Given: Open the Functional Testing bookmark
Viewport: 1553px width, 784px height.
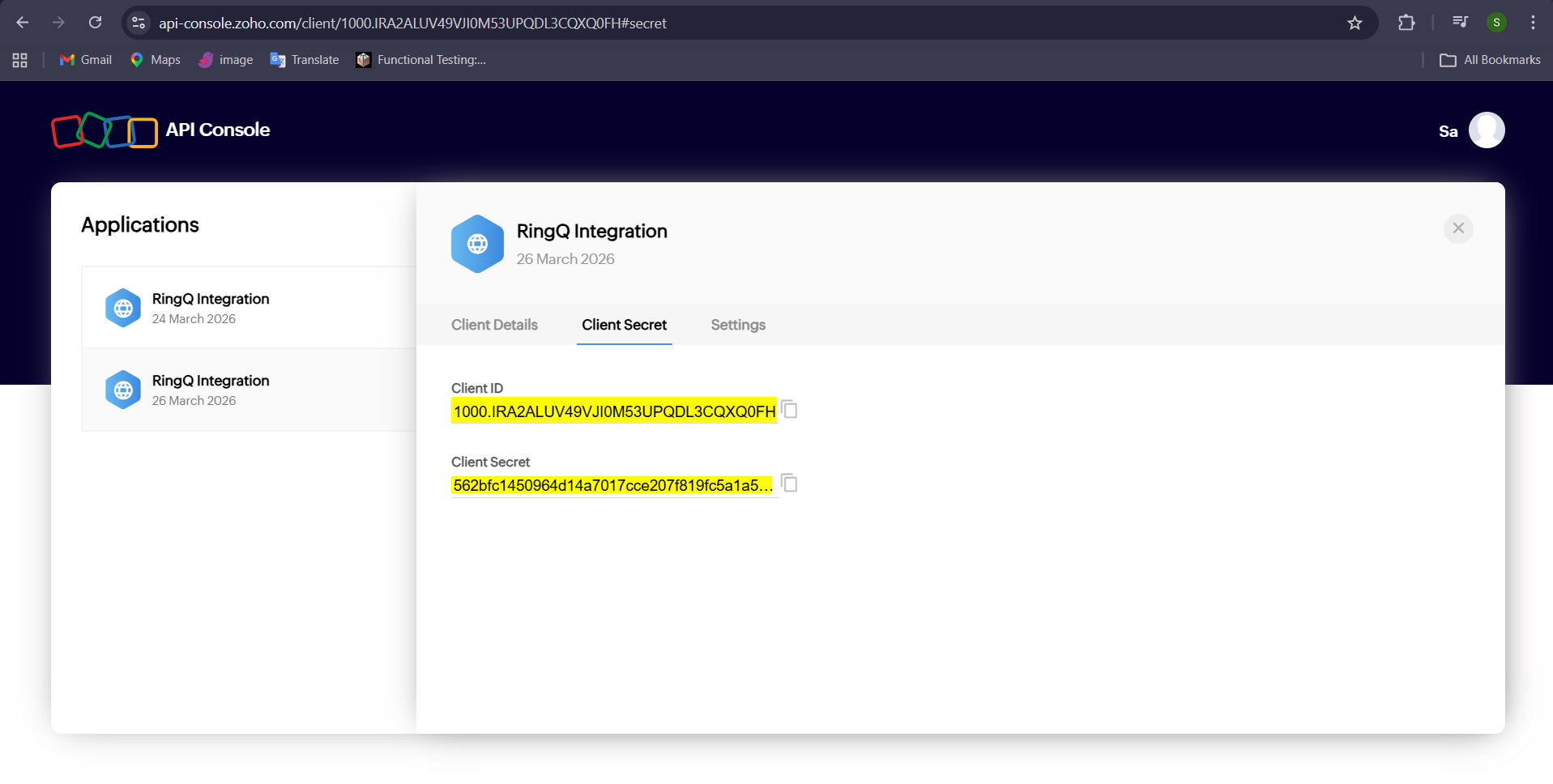Looking at the screenshot, I should coord(421,60).
